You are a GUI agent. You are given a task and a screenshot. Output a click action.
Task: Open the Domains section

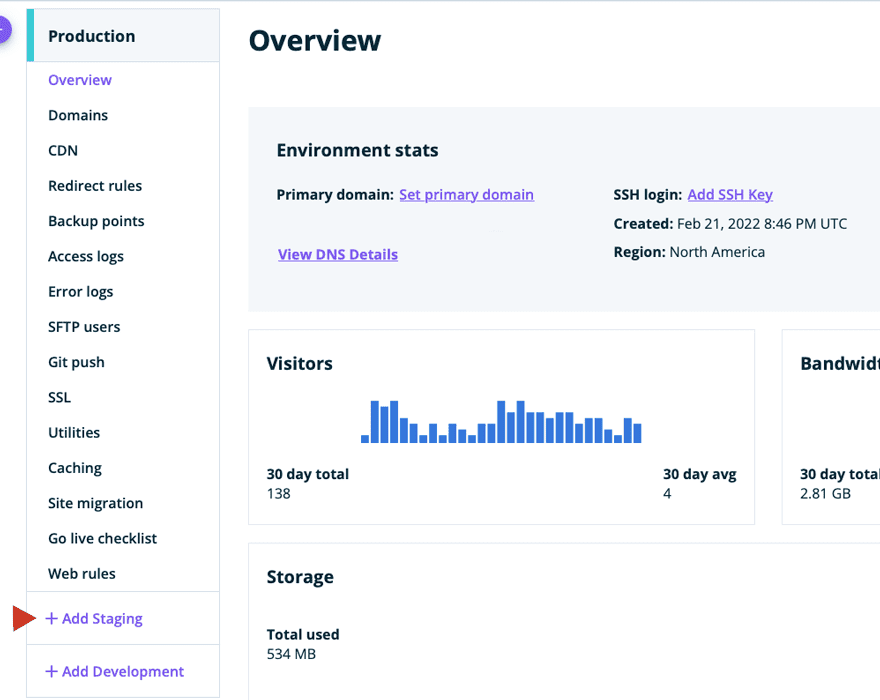pos(78,115)
